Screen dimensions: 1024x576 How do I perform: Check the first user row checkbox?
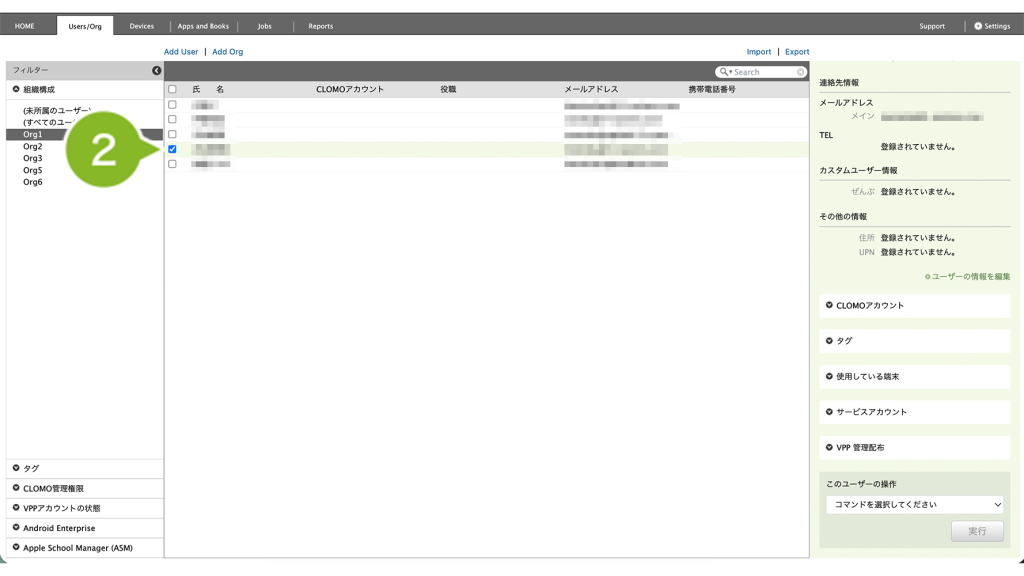(172, 104)
